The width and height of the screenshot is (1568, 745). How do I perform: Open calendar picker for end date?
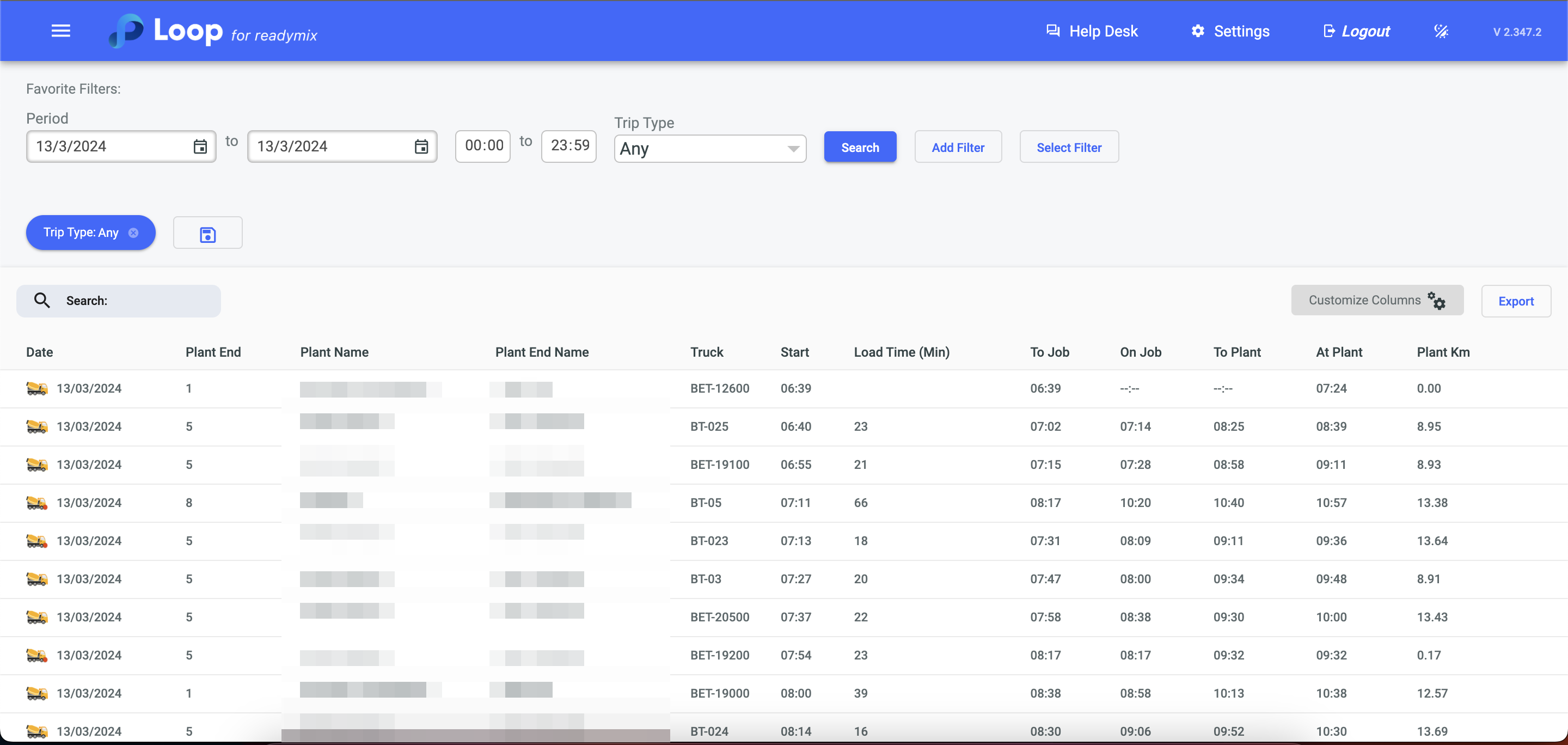[x=421, y=146]
